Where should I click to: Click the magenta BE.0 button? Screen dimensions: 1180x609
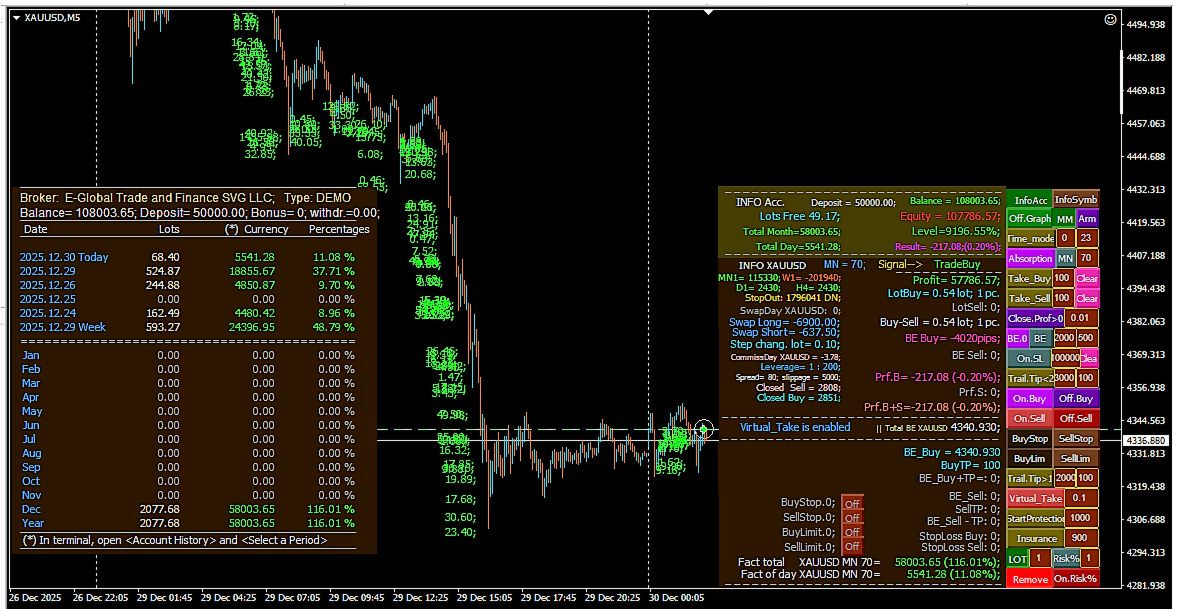pos(1017,338)
